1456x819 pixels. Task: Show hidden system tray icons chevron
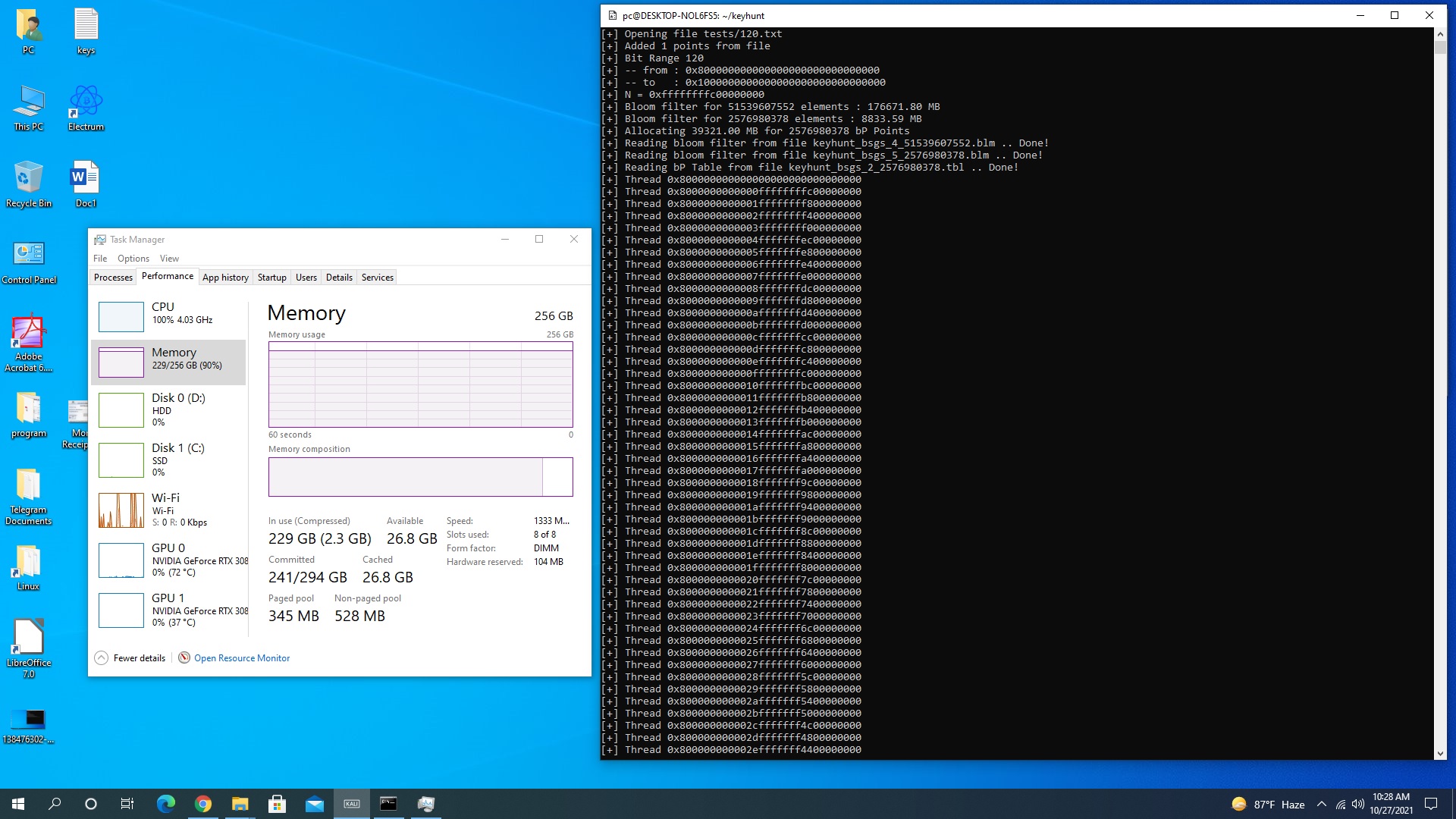pos(1322,804)
